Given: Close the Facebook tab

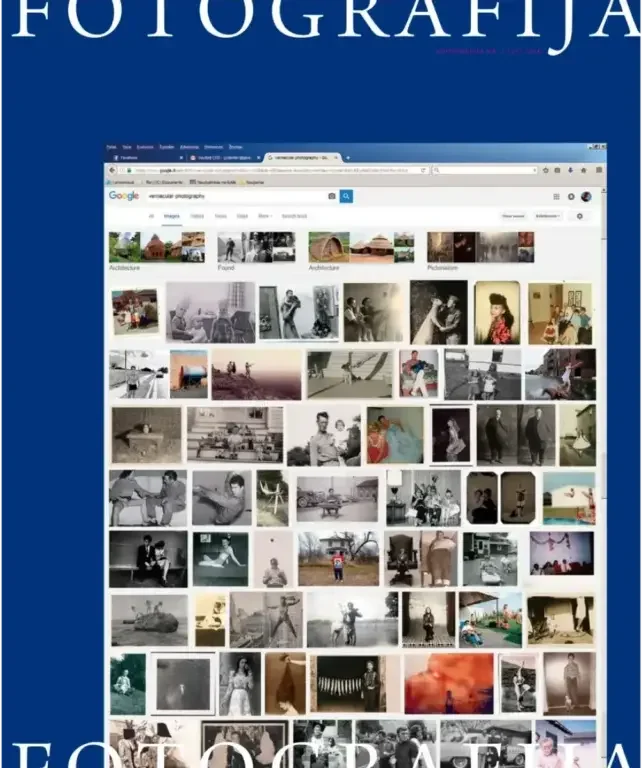Looking at the screenshot, I should click(x=181, y=158).
